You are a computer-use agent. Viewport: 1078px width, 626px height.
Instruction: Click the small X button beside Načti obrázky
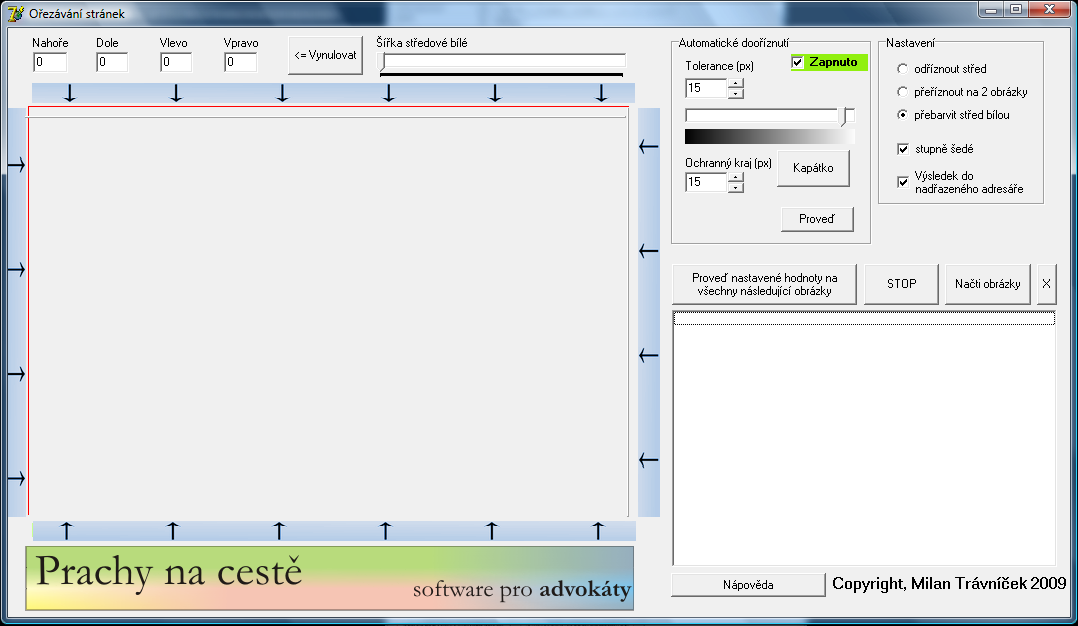[x=1046, y=284]
